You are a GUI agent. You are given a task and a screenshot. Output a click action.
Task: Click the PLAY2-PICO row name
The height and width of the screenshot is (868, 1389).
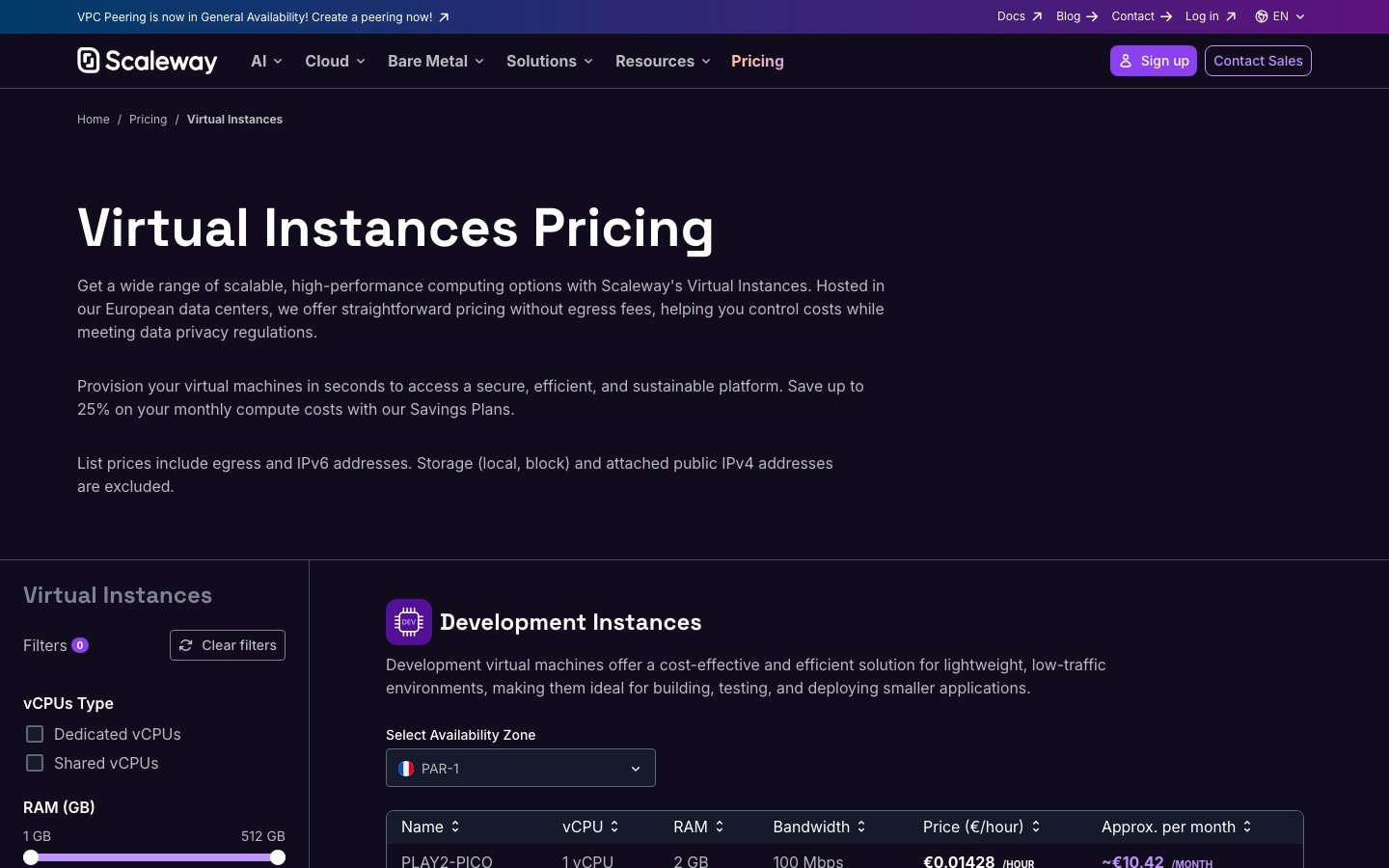447,860
